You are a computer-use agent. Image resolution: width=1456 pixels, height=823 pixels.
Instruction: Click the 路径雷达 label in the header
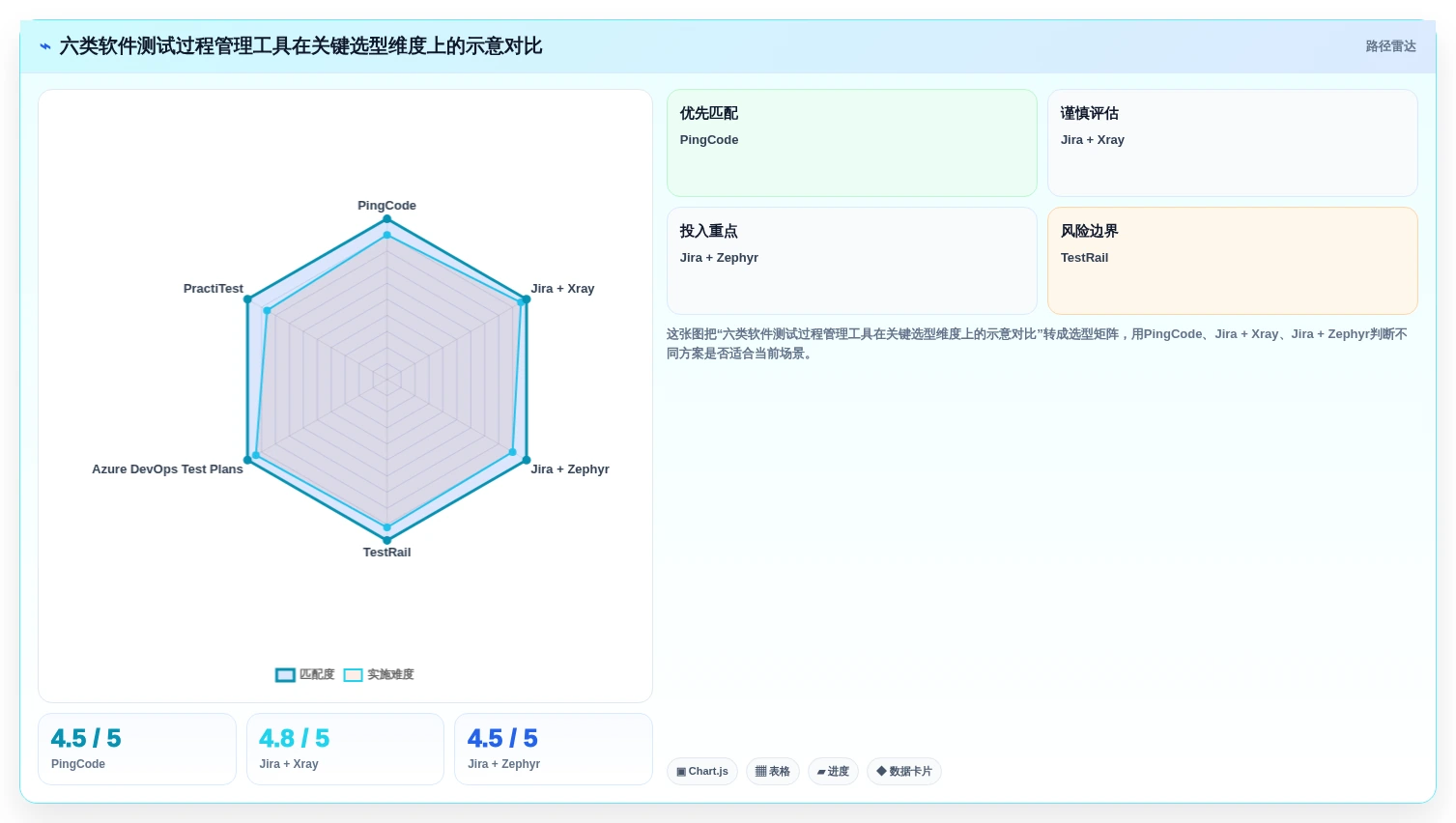(1390, 46)
